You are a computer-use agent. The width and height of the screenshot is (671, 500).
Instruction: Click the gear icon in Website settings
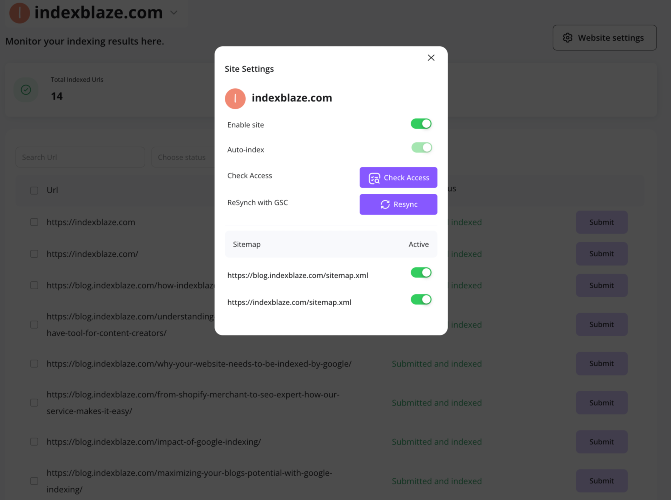pyautogui.click(x=567, y=38)
